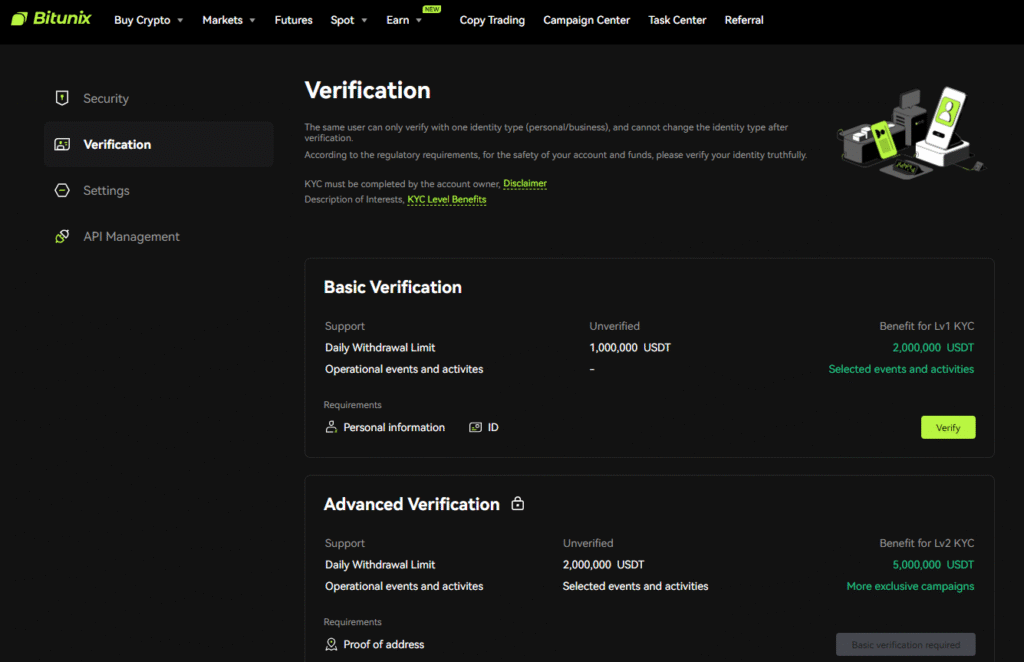Click the 2,000,000 USDT Lv1 benefit
The image size is (1024, 662).
point(933,347)
